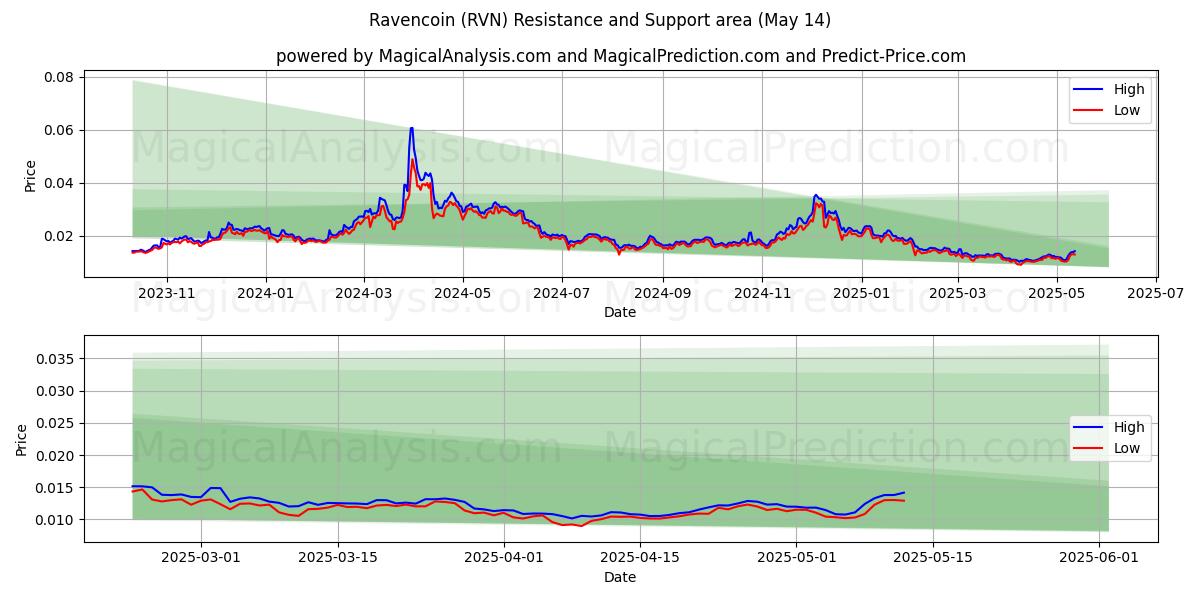Click the bottom chart y-axis value '0.020'
The image size is (1200, 600).
[56, 456]
